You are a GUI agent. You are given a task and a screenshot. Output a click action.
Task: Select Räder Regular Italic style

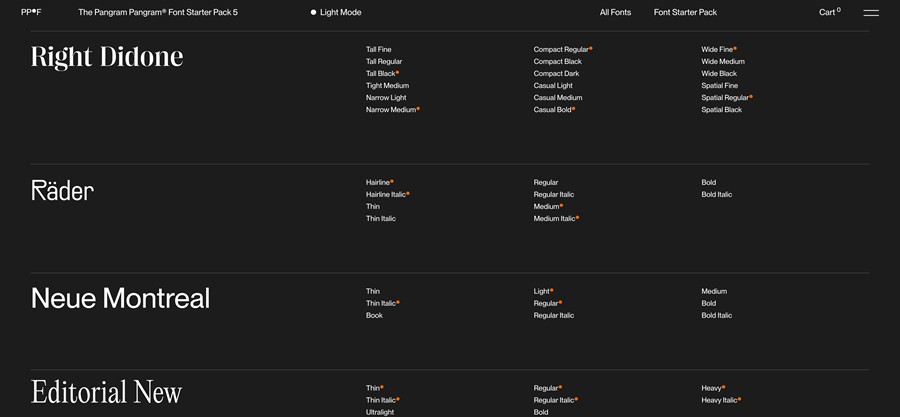coord(553,194)
